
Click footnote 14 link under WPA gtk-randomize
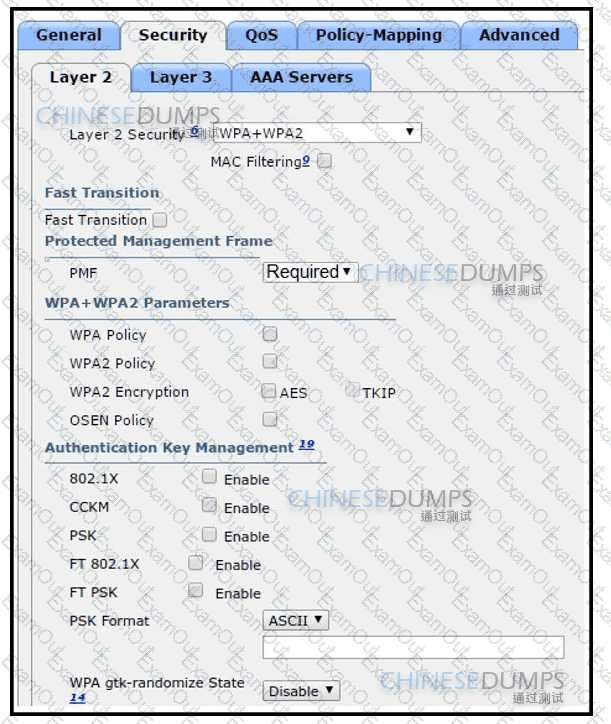(x=76, y=698)
